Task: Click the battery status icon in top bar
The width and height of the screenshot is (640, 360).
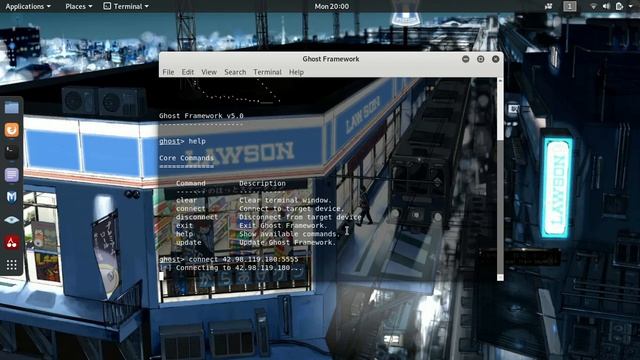Action: (x=619, y=6)
